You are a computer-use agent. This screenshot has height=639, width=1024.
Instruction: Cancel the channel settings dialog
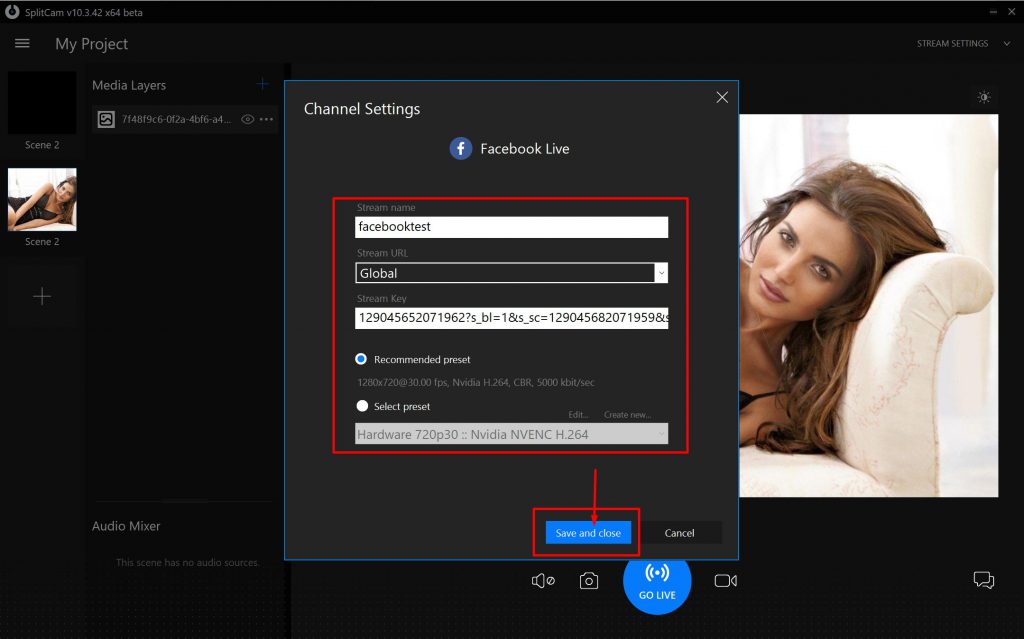tap(679, 532)
